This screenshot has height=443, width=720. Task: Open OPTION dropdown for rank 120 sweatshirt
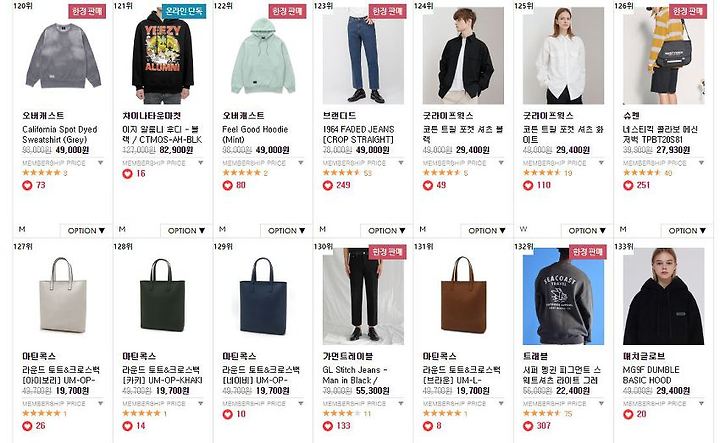86,230
